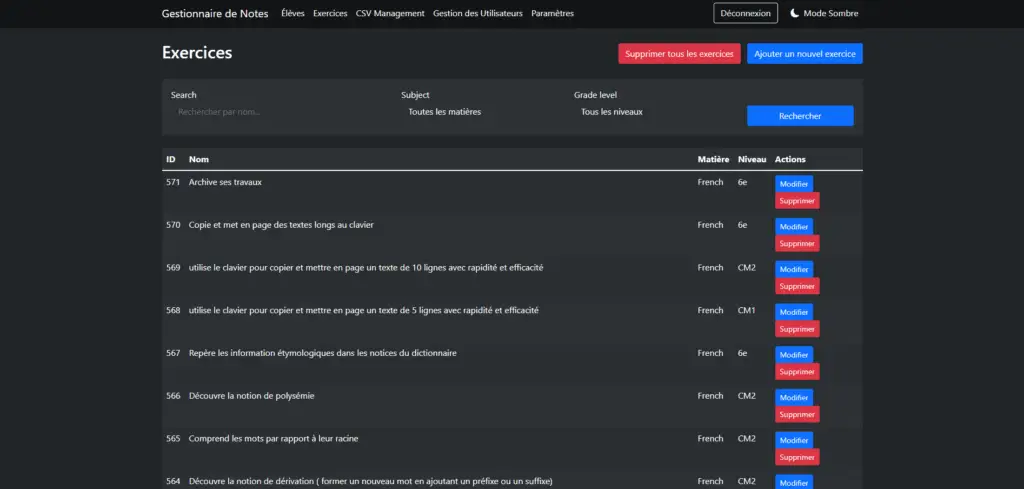This screenshot has width=1024, height=489.
Task: Toggle Mode Sombre theme switch
Action: point(824,13)
